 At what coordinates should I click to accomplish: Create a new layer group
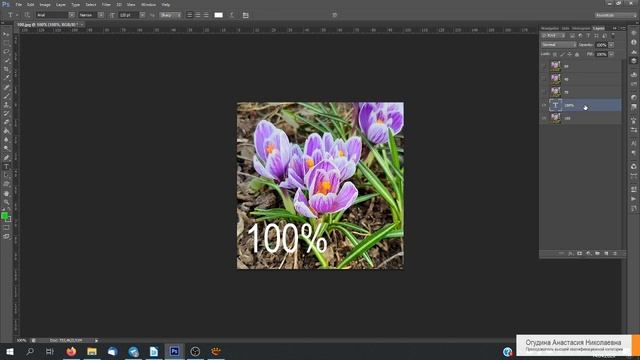597,253
